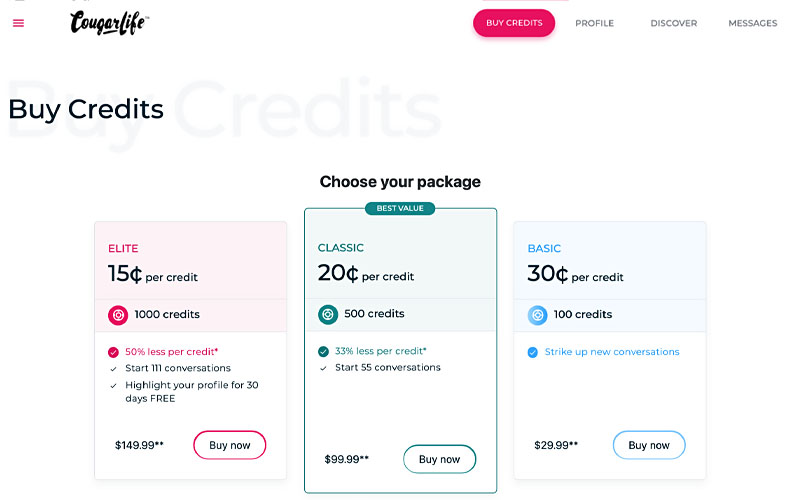The image size is (800, 500).
Task: Open the Profile menu item
Action: (x=594, y=23)
